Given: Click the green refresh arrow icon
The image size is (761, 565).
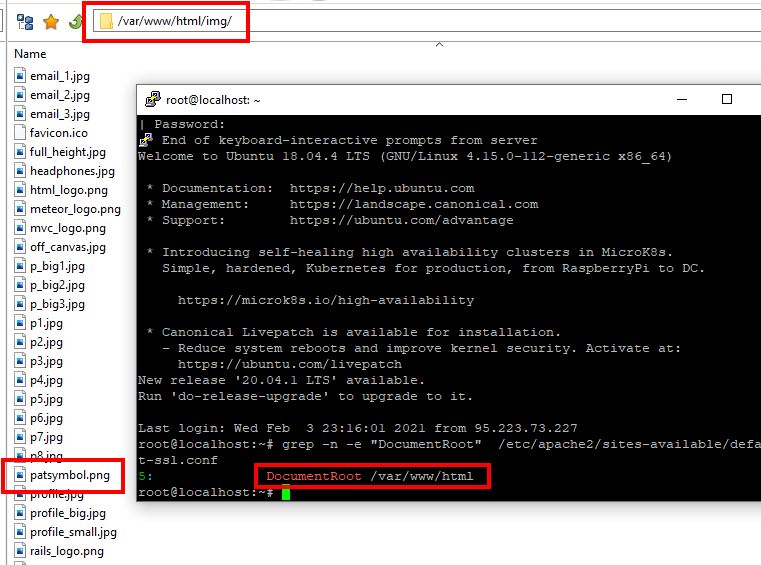Looking at the screenshot, I should click(75, 22).
